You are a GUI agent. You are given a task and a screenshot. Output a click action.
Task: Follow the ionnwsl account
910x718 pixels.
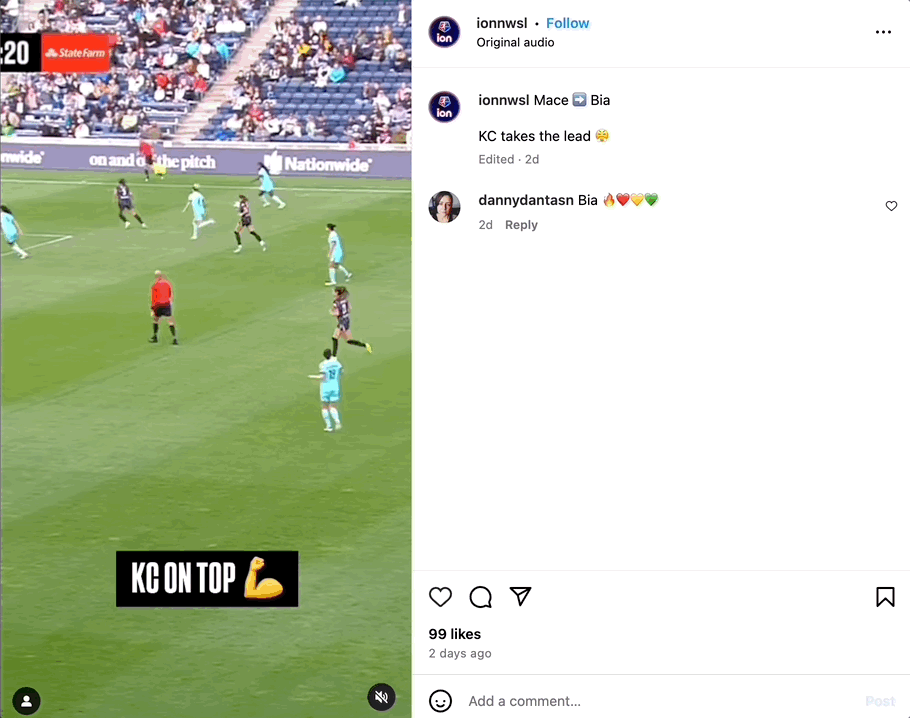point(568,23)
